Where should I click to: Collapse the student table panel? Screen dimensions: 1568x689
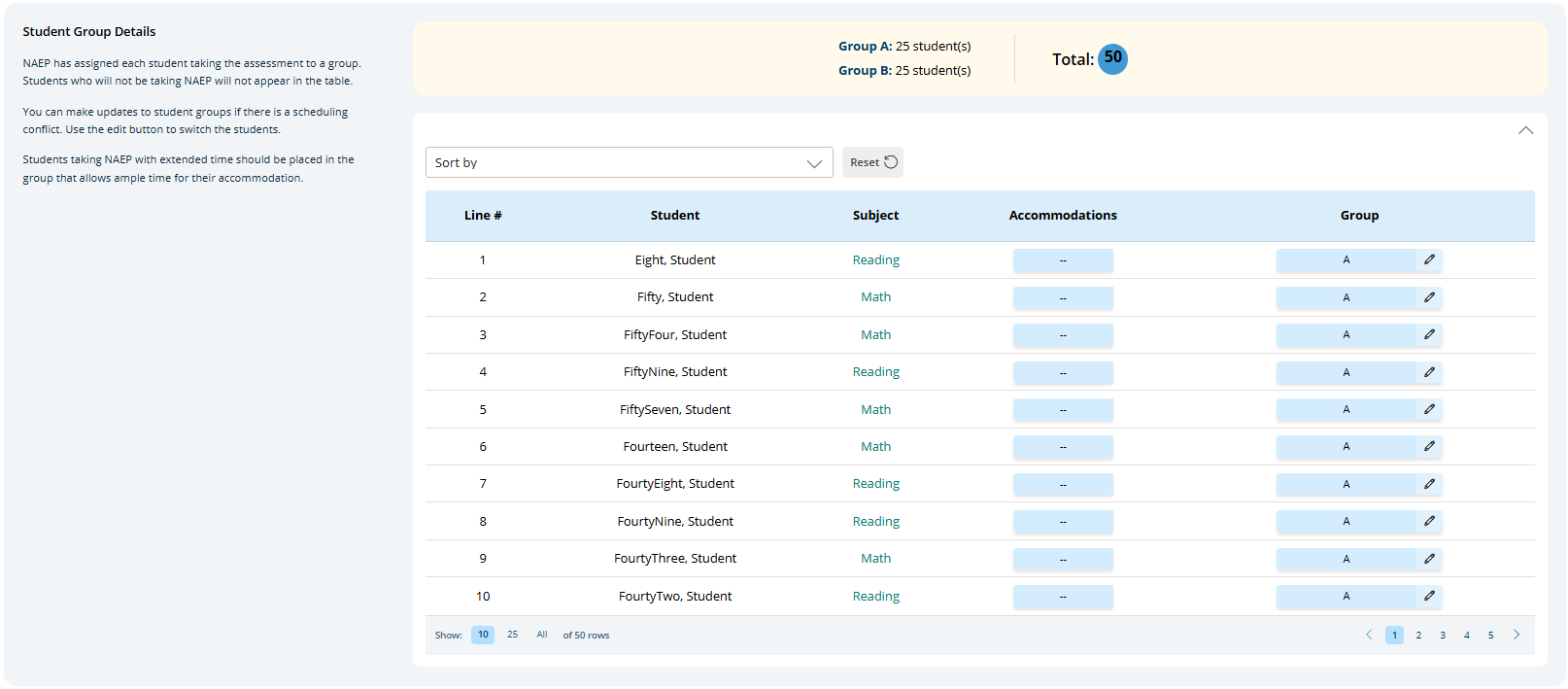1525,130
